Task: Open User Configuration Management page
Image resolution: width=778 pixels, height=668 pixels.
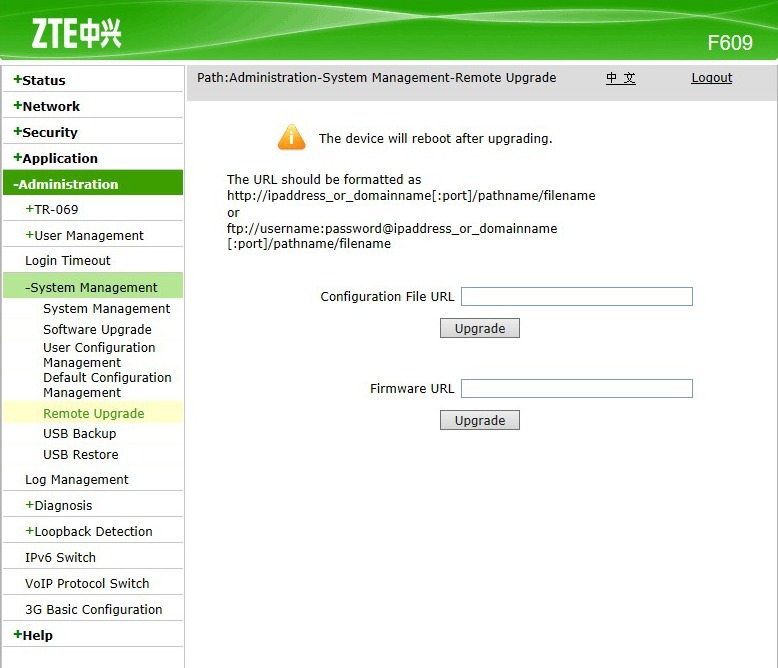Action: point(99,355)
